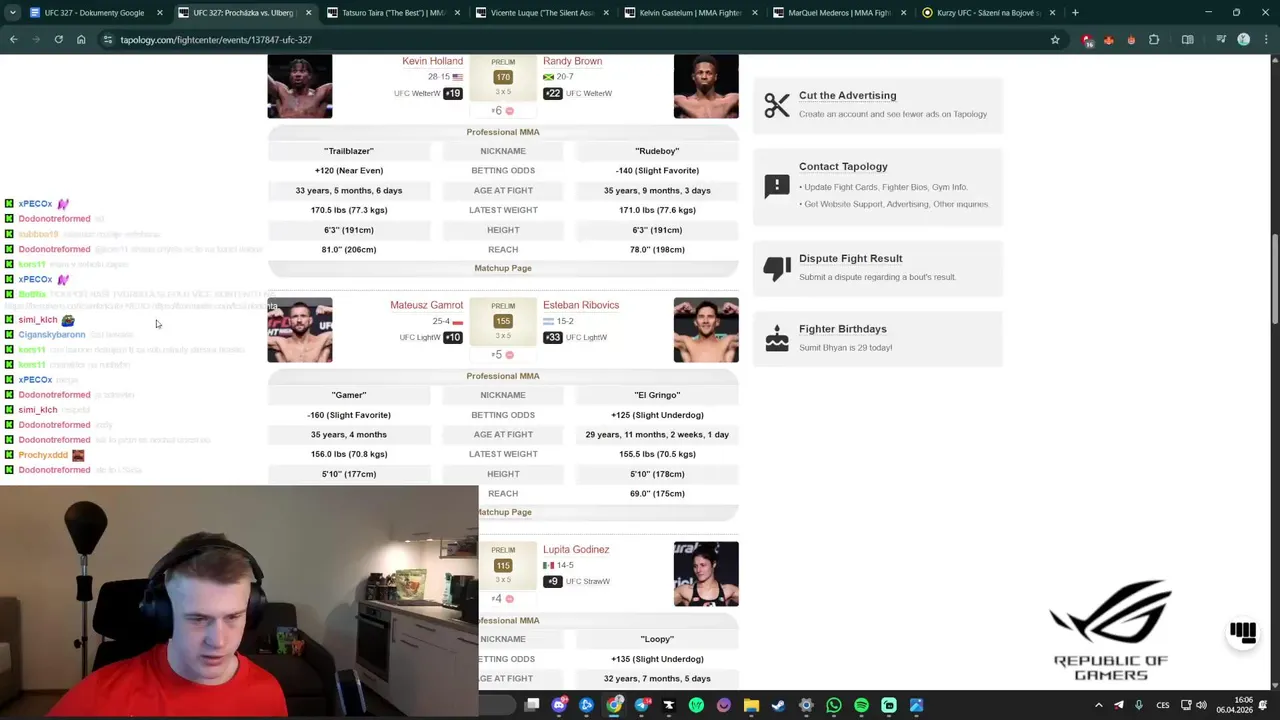Click the Contact Tapology heading
The height and width of the screenshot is (720, 1280).
[843, 166]
